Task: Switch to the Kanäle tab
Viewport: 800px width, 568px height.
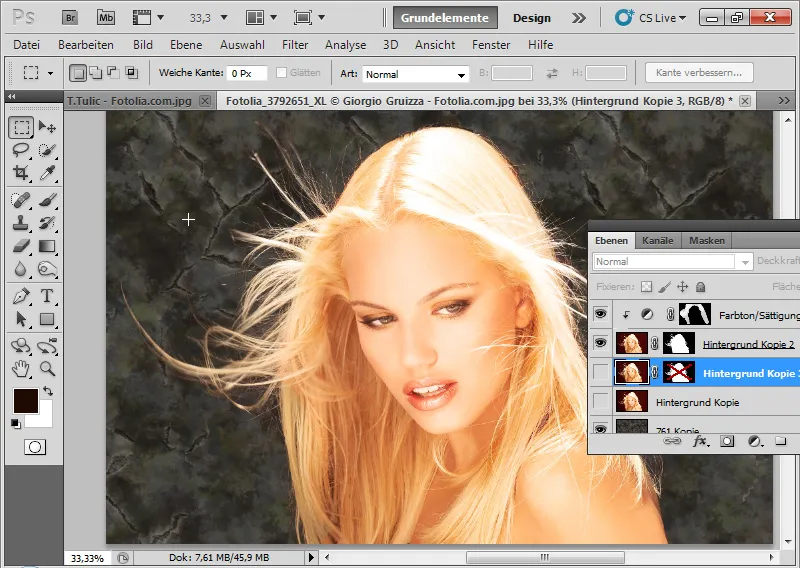Action: coord(658,240)
